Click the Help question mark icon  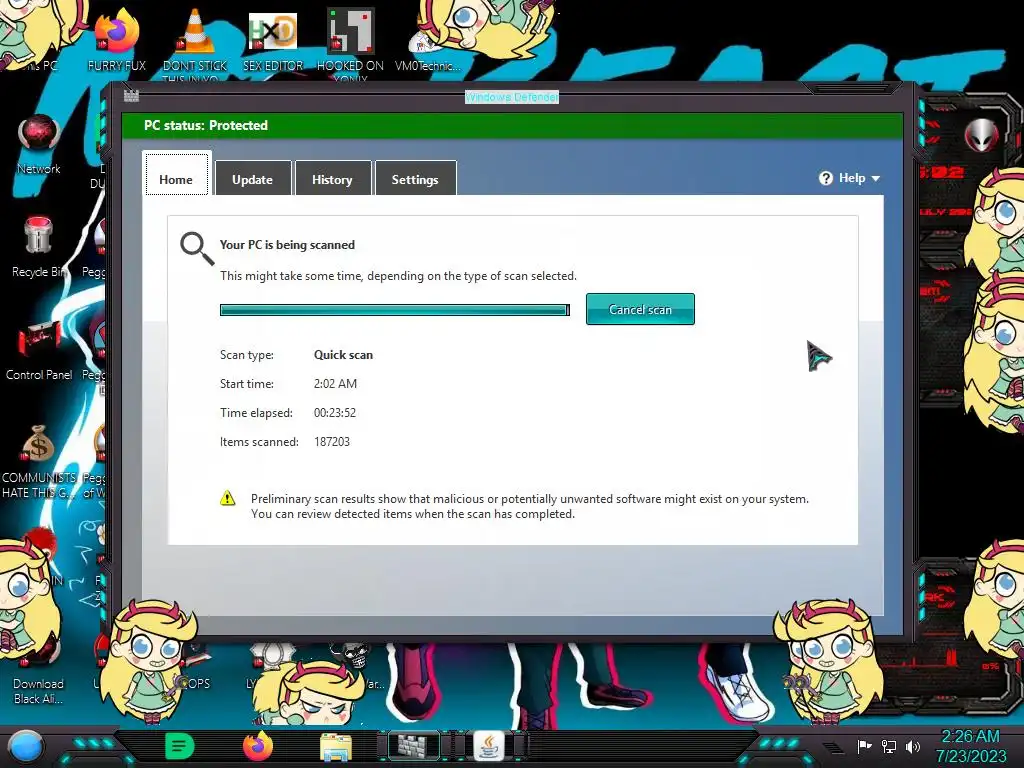(x=825, y=178)
